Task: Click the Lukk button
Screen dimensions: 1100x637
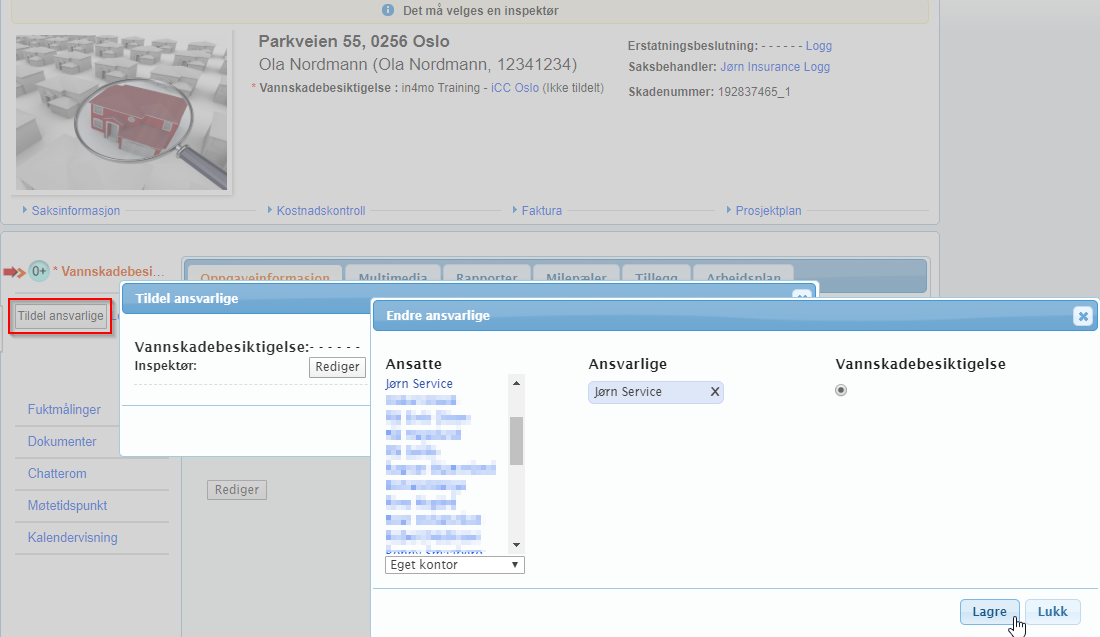Action: click(1052, 612)
